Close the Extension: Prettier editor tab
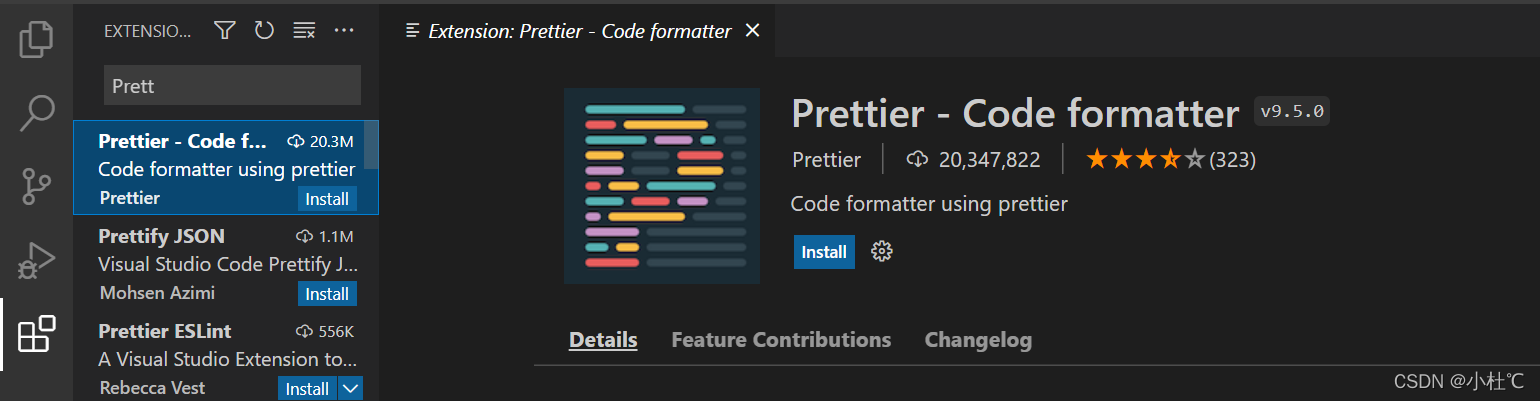The image size is (1540, 401). tap(753, 31)
